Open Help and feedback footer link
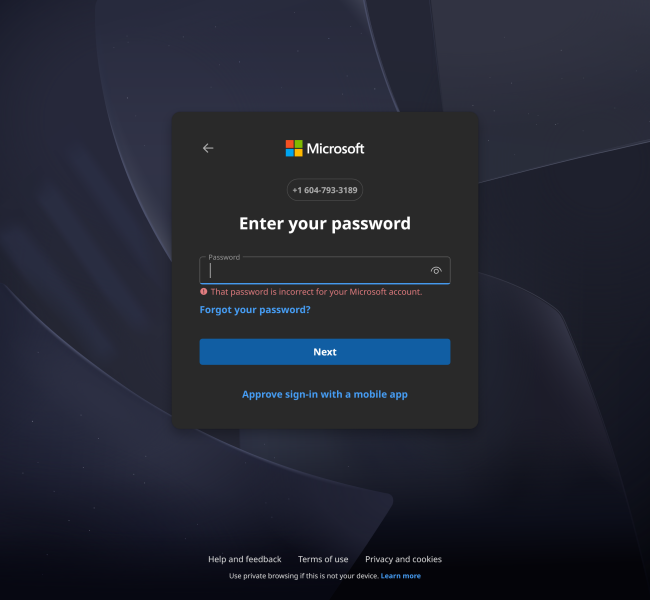The height and width of the screenshot is (600, 650). pos(245,559)
